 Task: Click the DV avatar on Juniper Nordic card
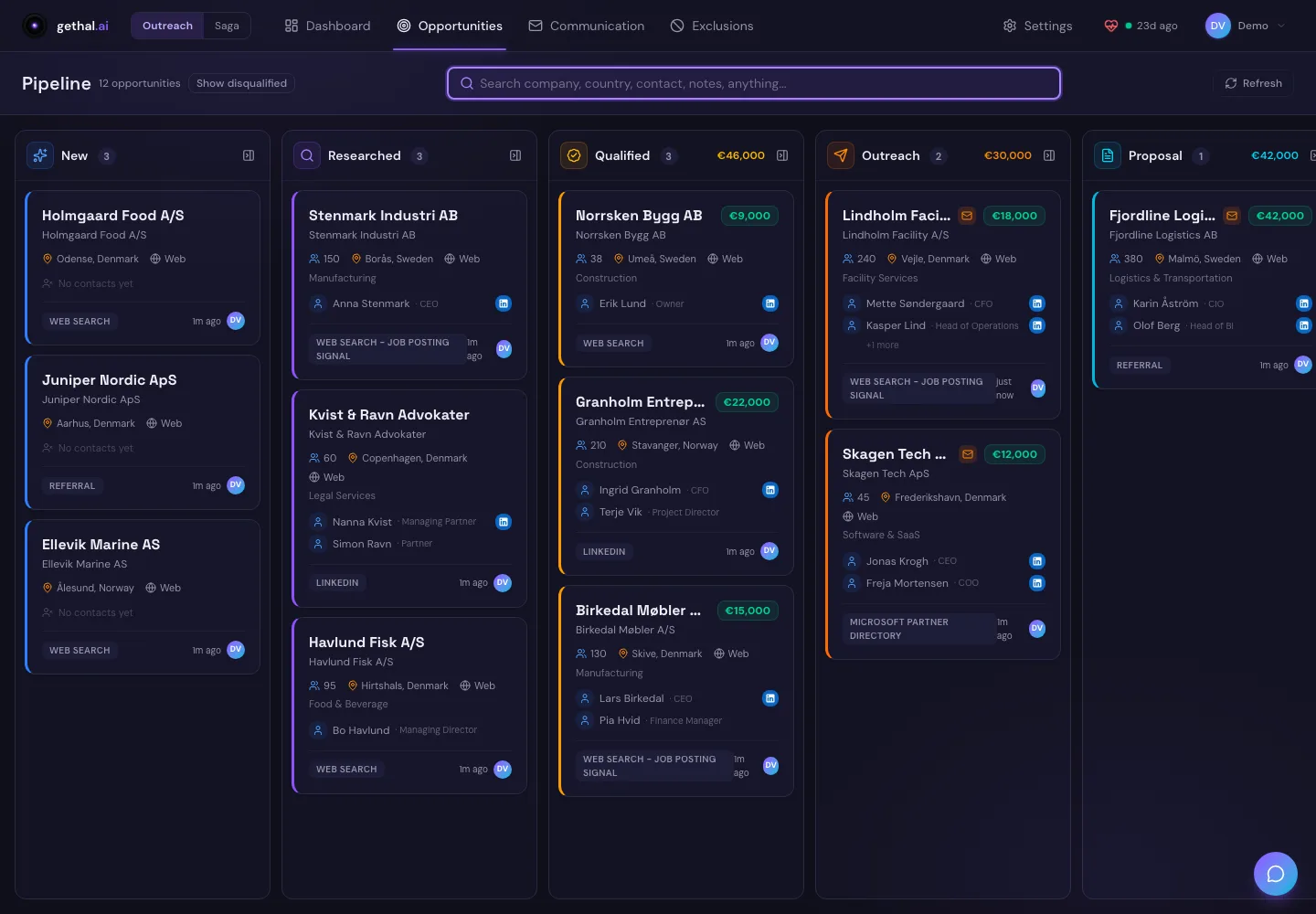tap(236, 485)
